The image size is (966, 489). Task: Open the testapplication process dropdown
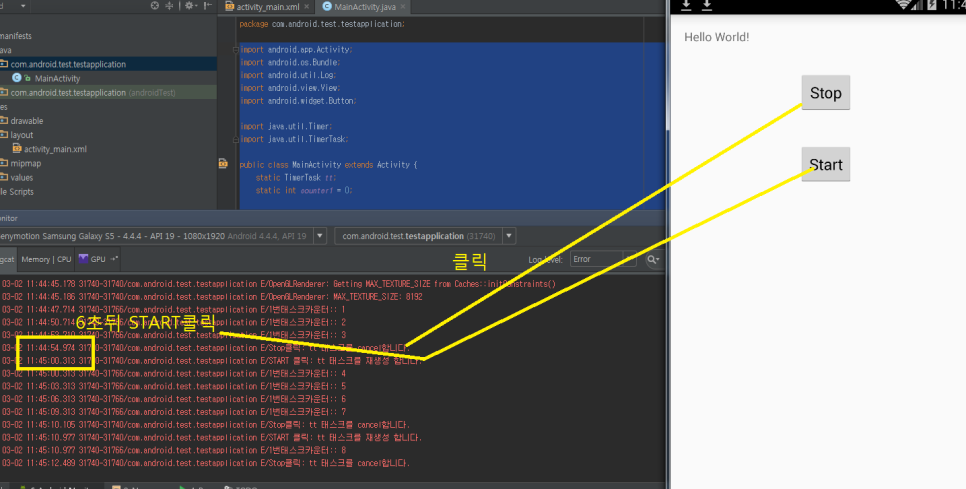509,236
